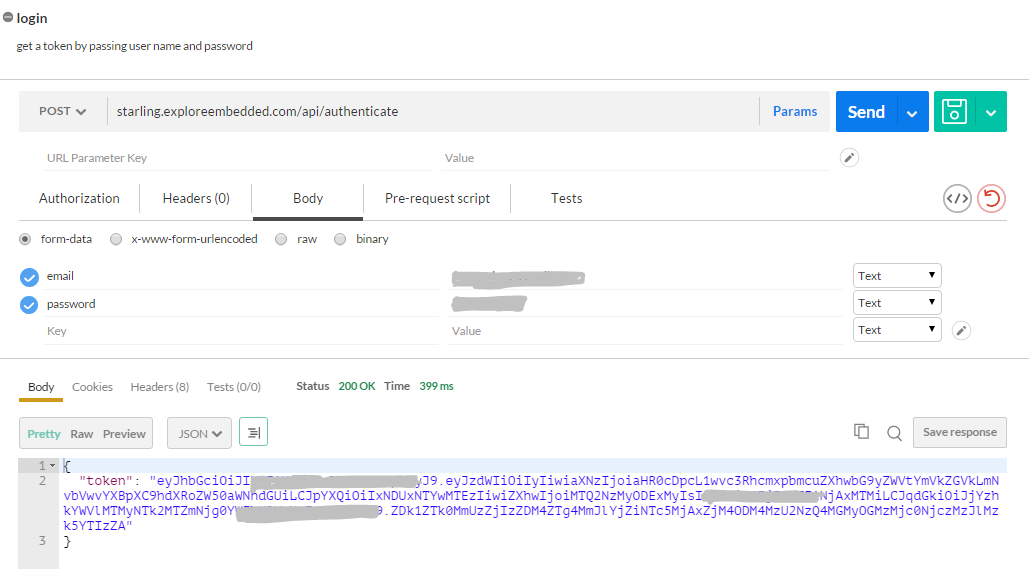Screen dimensions: 1029x569
Task: Send the request
Action: pyautogui.click(x=866, y=112)
